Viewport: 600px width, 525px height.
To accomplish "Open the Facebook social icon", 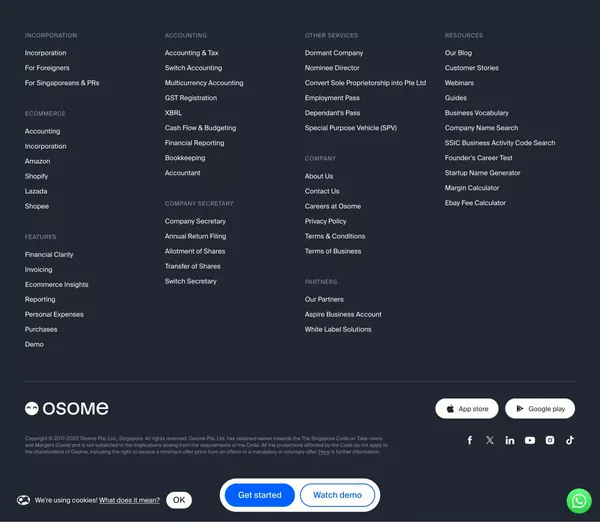I will tap(470, 440).
